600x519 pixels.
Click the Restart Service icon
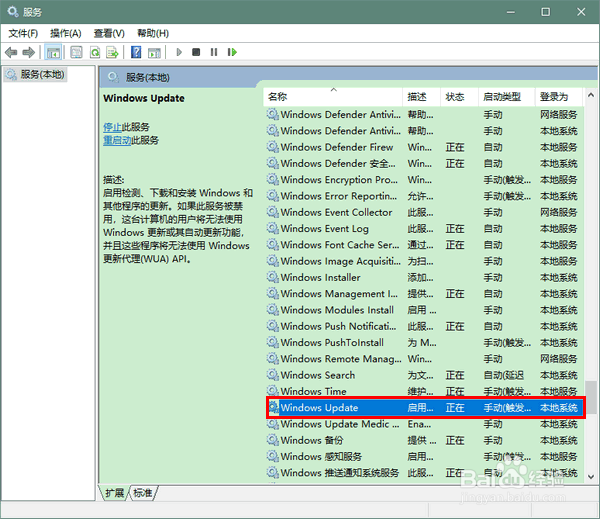pyautogui.click(x=232, y=52)
